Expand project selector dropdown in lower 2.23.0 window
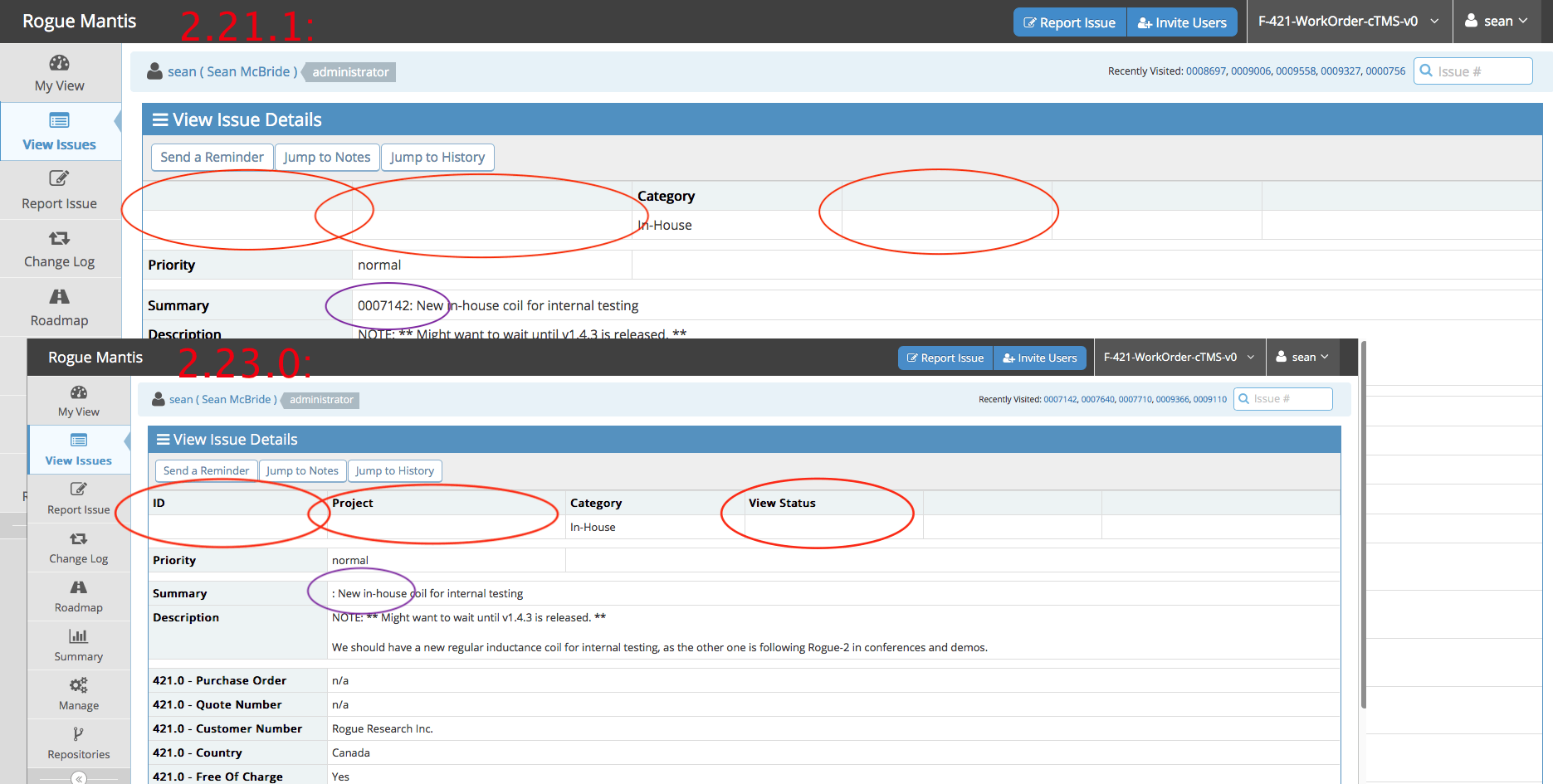Viewport: 1553px width, 784px height. tap(1179, 358)
